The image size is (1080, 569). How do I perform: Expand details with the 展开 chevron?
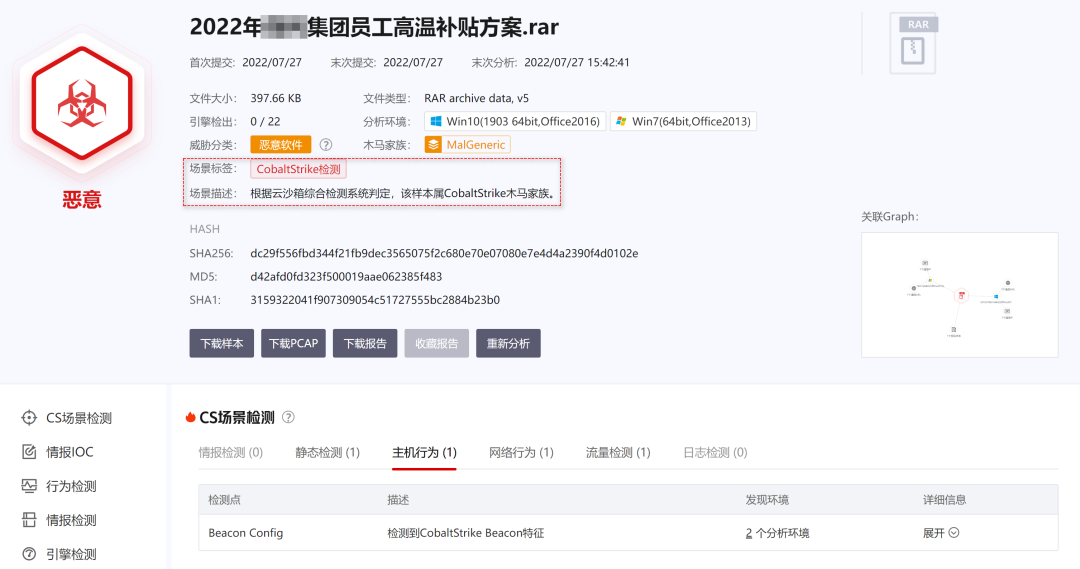(954, 532)
